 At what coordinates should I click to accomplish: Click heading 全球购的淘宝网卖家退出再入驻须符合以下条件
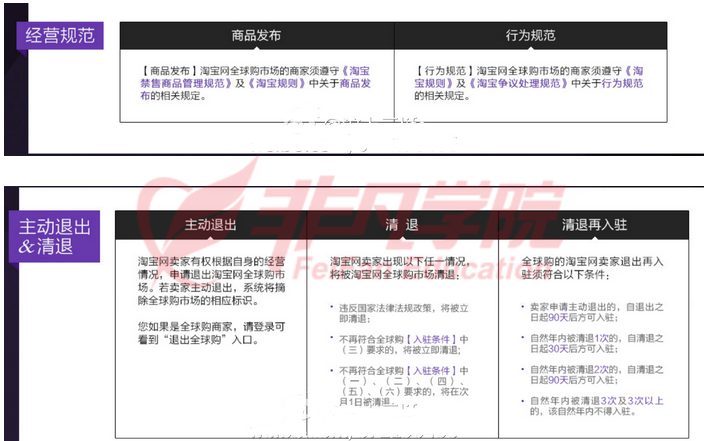click(592, 268)
